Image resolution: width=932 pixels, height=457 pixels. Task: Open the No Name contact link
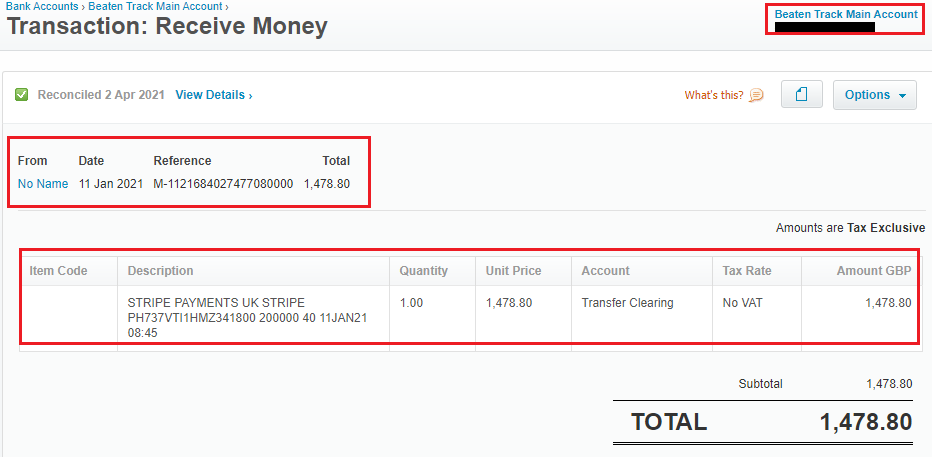tap(43, 184)
